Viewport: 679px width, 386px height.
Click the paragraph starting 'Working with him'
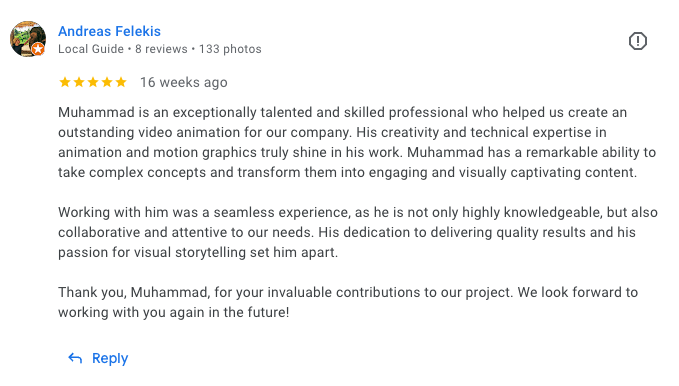(358, 232)
